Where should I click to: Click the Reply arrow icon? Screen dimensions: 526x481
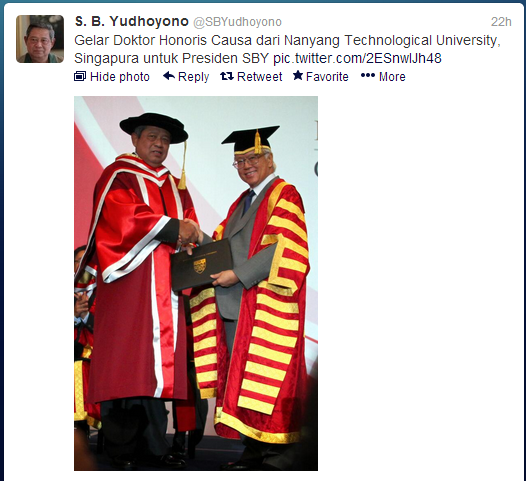(x=169, y=76)
